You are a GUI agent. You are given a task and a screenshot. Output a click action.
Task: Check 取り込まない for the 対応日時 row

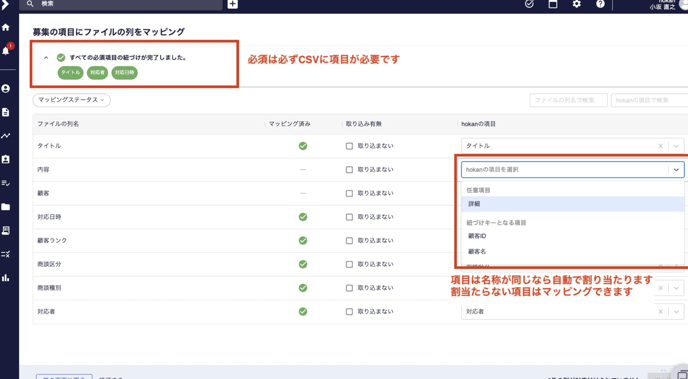pos(349,217)
